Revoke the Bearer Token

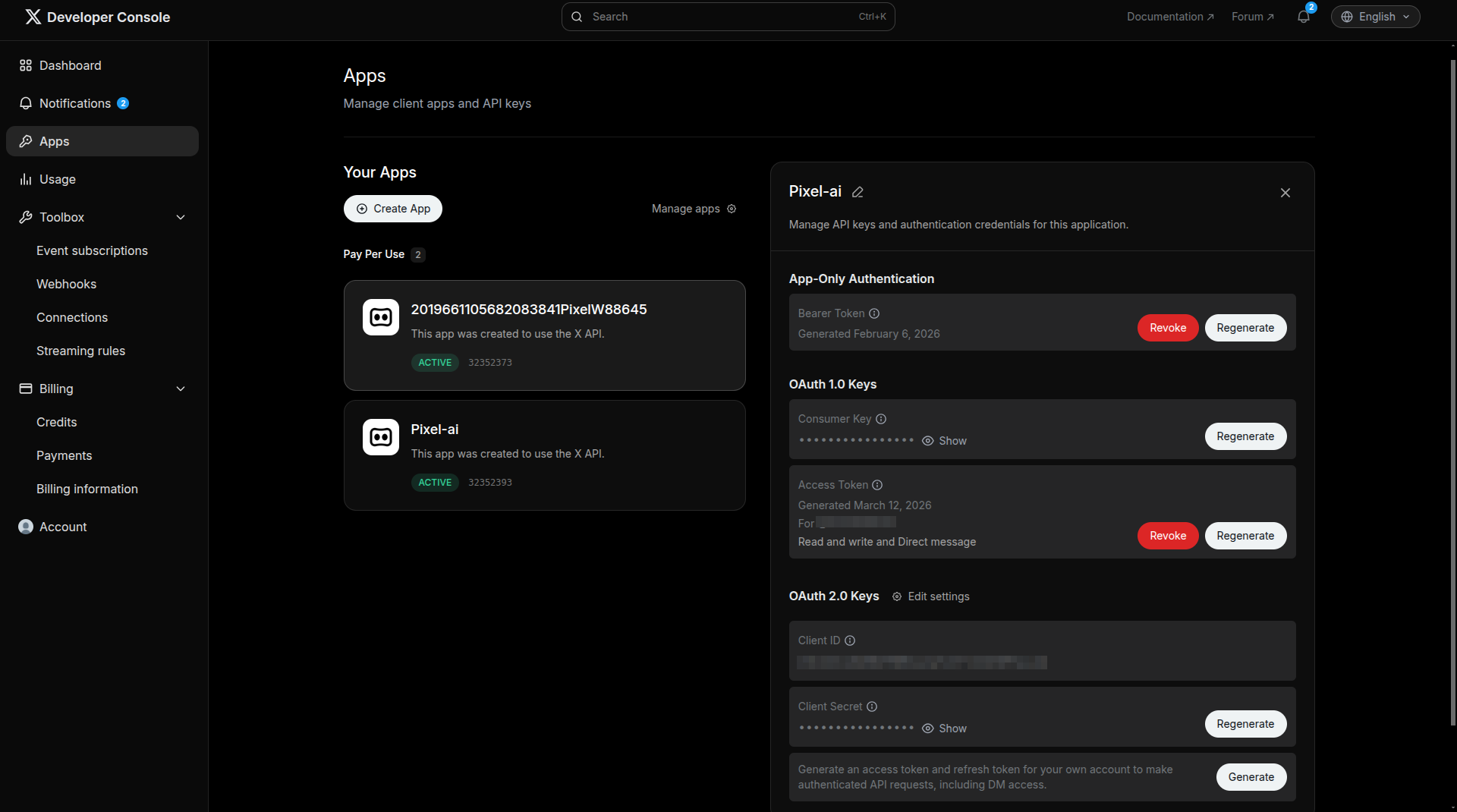[1168, 328]
